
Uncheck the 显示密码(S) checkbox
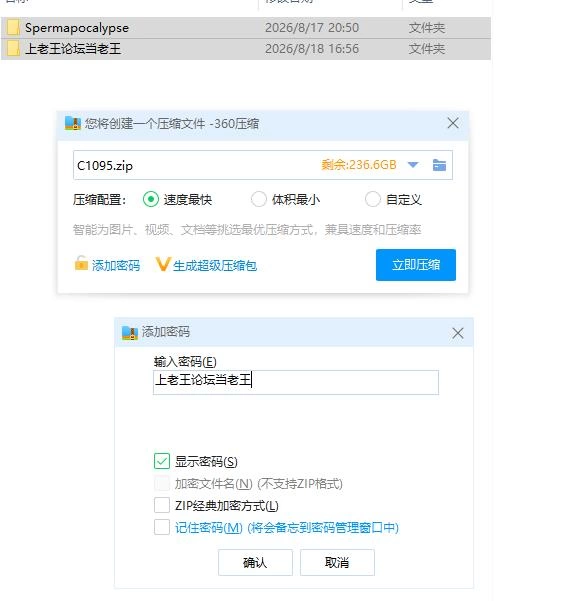162,461
